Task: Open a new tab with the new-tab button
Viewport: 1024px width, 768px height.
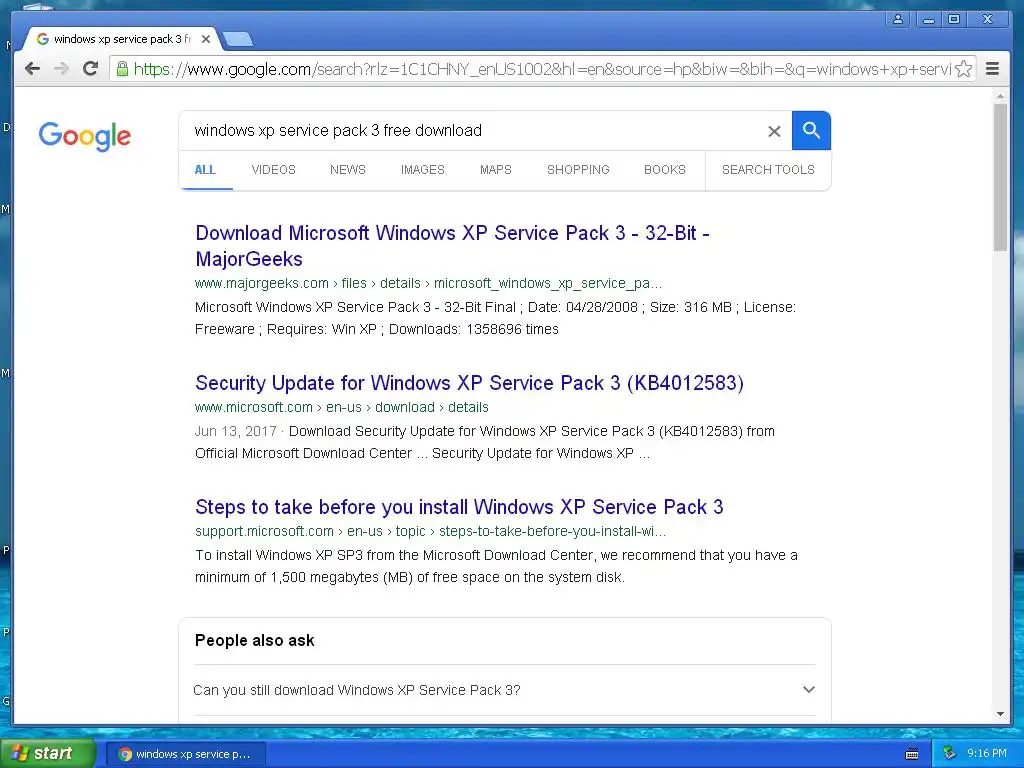Action: click(238, 40)
